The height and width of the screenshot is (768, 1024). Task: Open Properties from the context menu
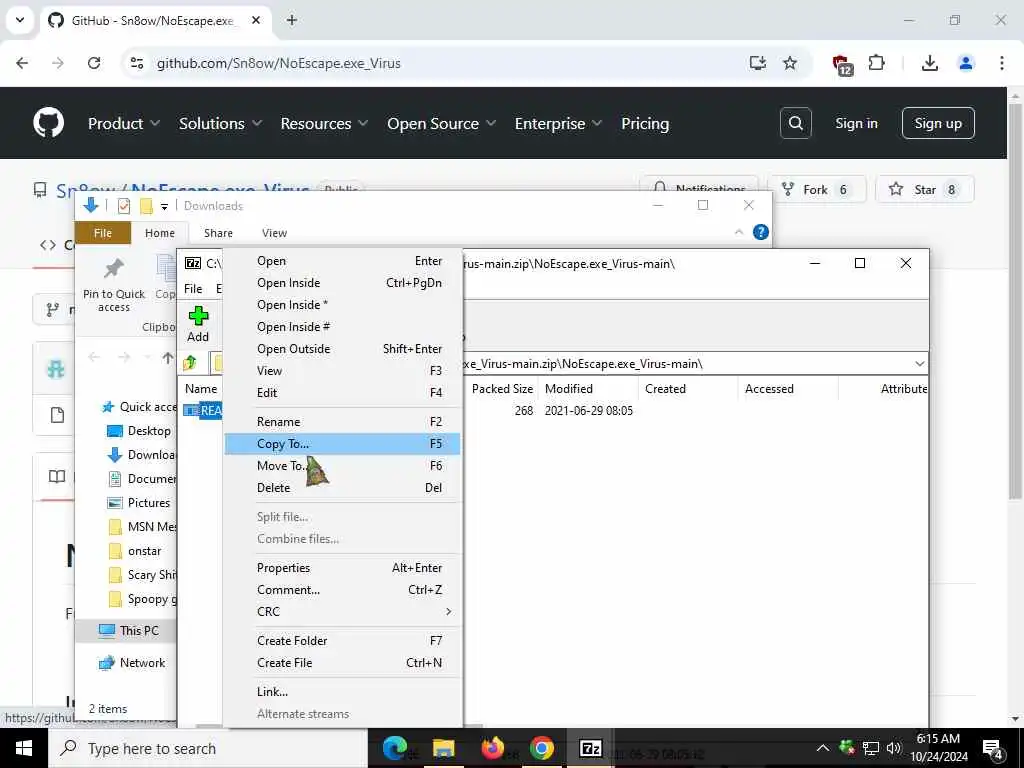tap(342, 568)
